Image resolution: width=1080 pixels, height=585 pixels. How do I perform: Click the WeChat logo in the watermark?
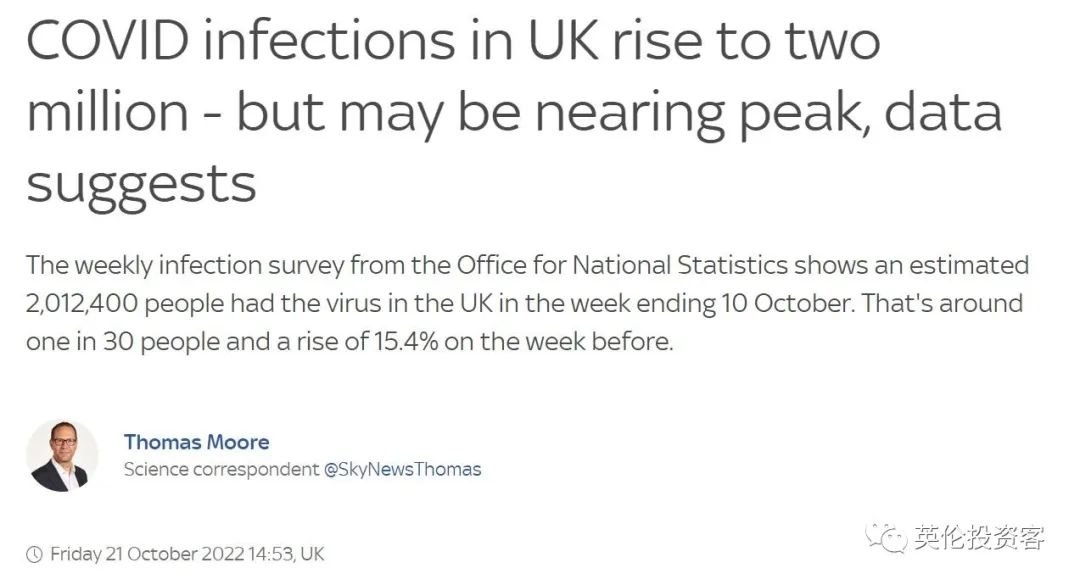(x=887, y=537)
